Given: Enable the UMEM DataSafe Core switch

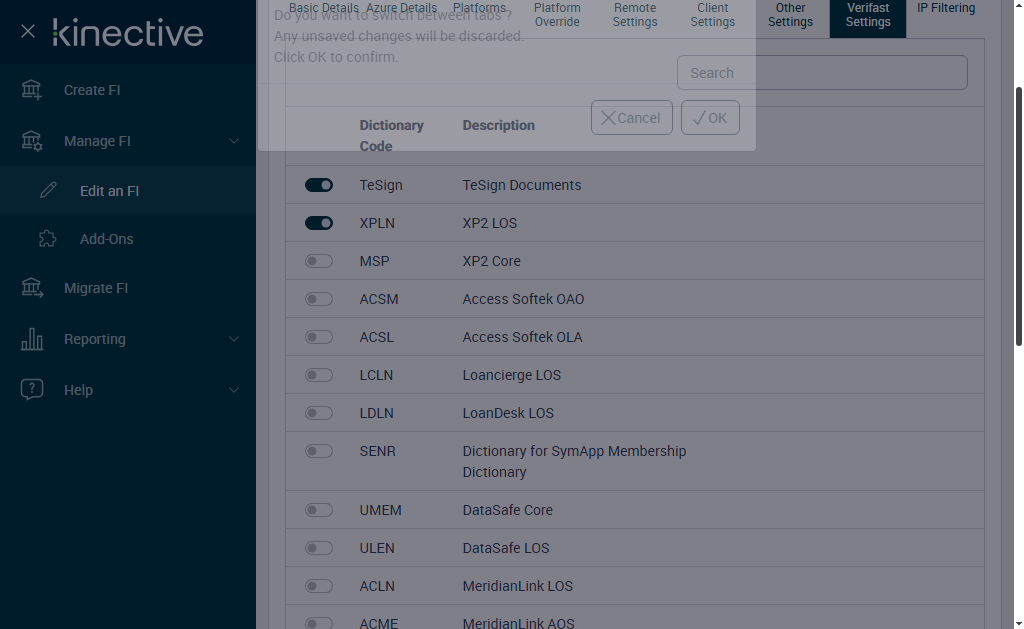Looking at the screenshot, I should pyautogui.click(x=319, y=509).
